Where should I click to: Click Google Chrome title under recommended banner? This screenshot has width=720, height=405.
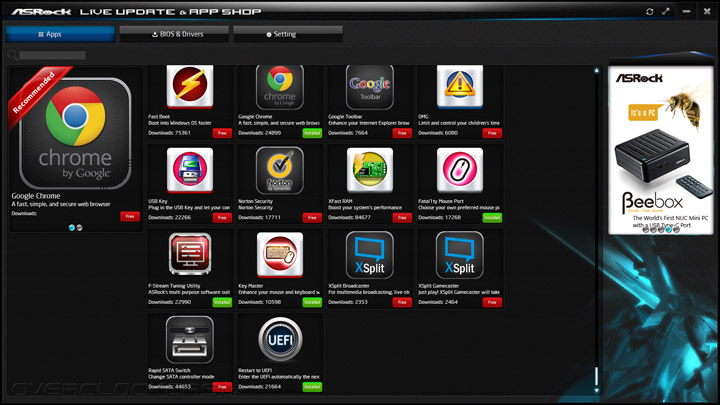click(x=36, y=196)
